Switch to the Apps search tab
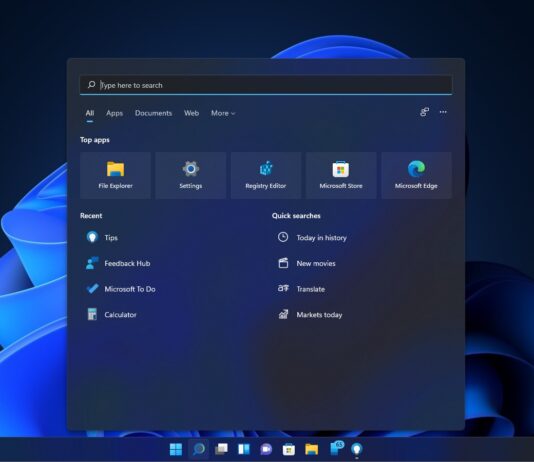534x462 pixels. [x=114, y=113]
